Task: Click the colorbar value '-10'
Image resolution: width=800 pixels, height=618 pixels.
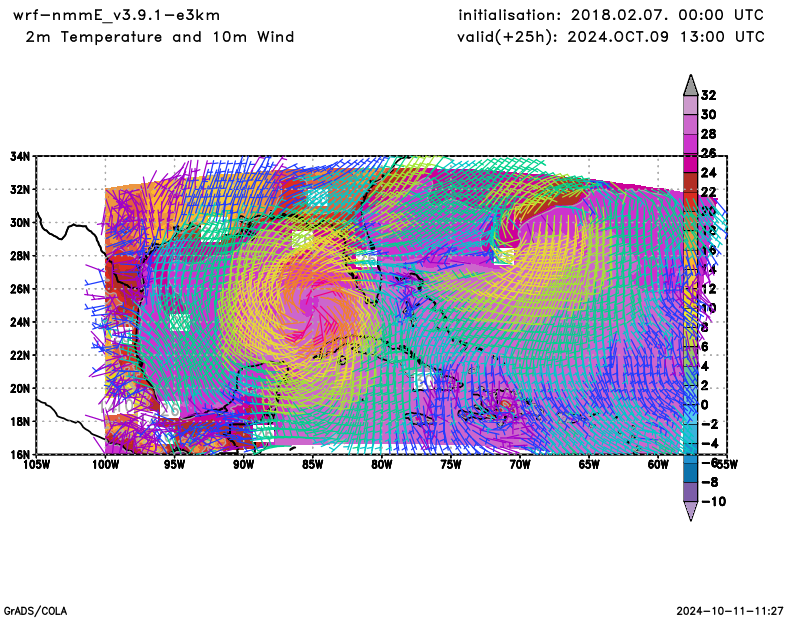Action: (713, 502)
